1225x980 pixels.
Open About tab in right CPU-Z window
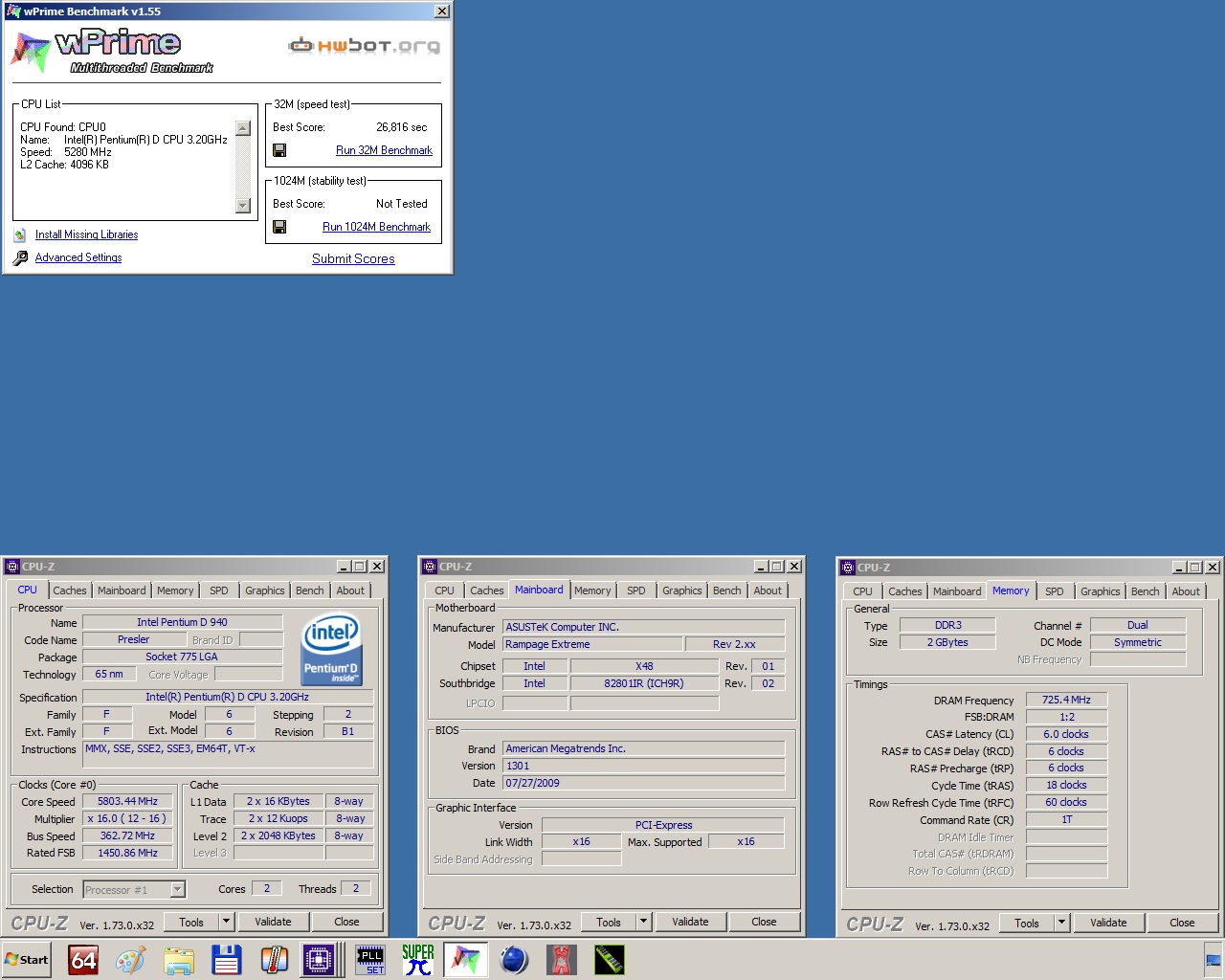point(1186,591)
